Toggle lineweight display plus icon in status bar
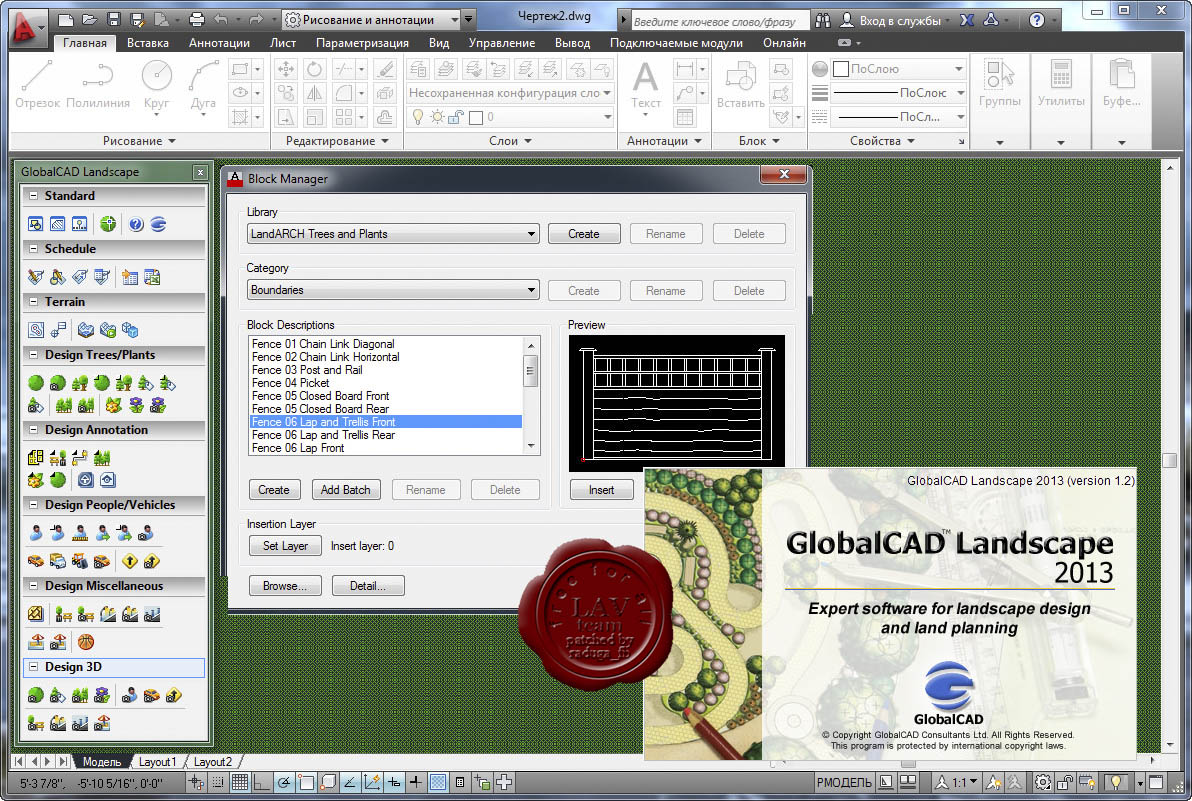 pos(415,781)
